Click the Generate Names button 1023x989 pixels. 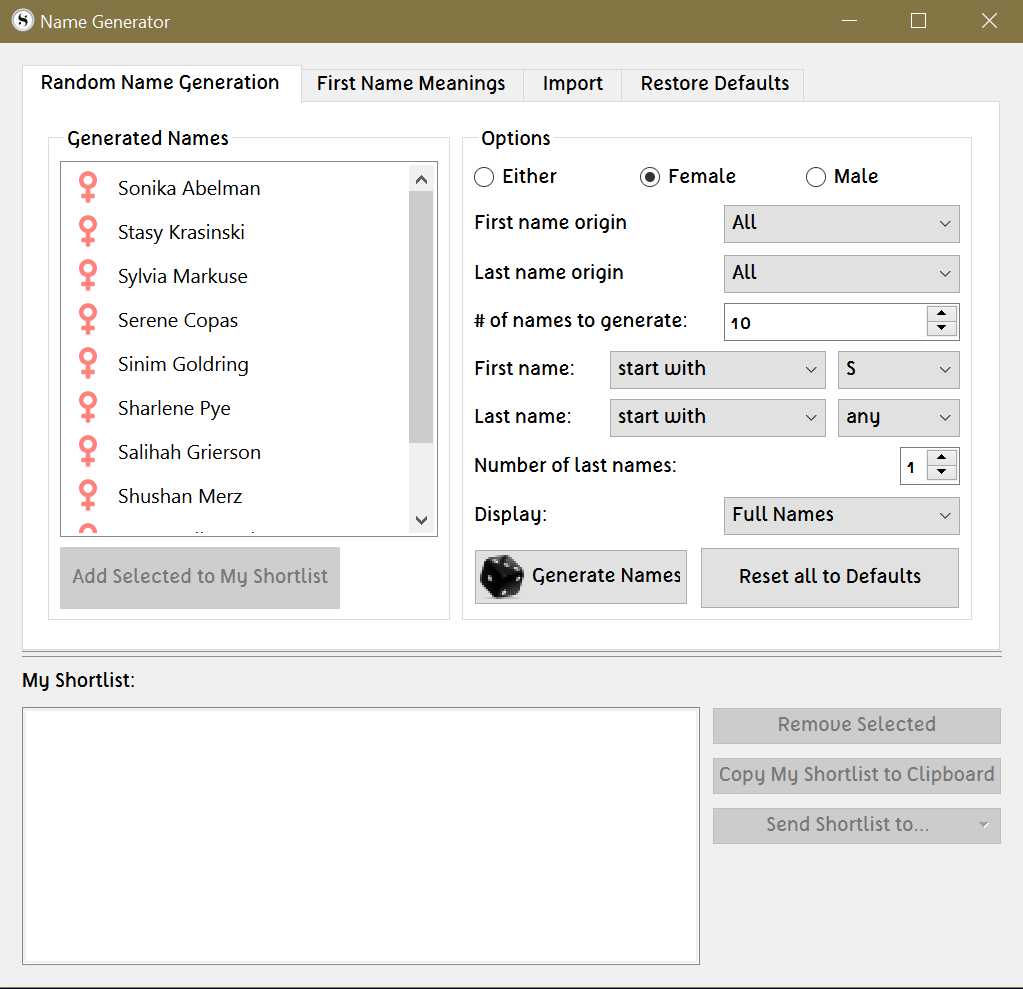coord(581,577)
